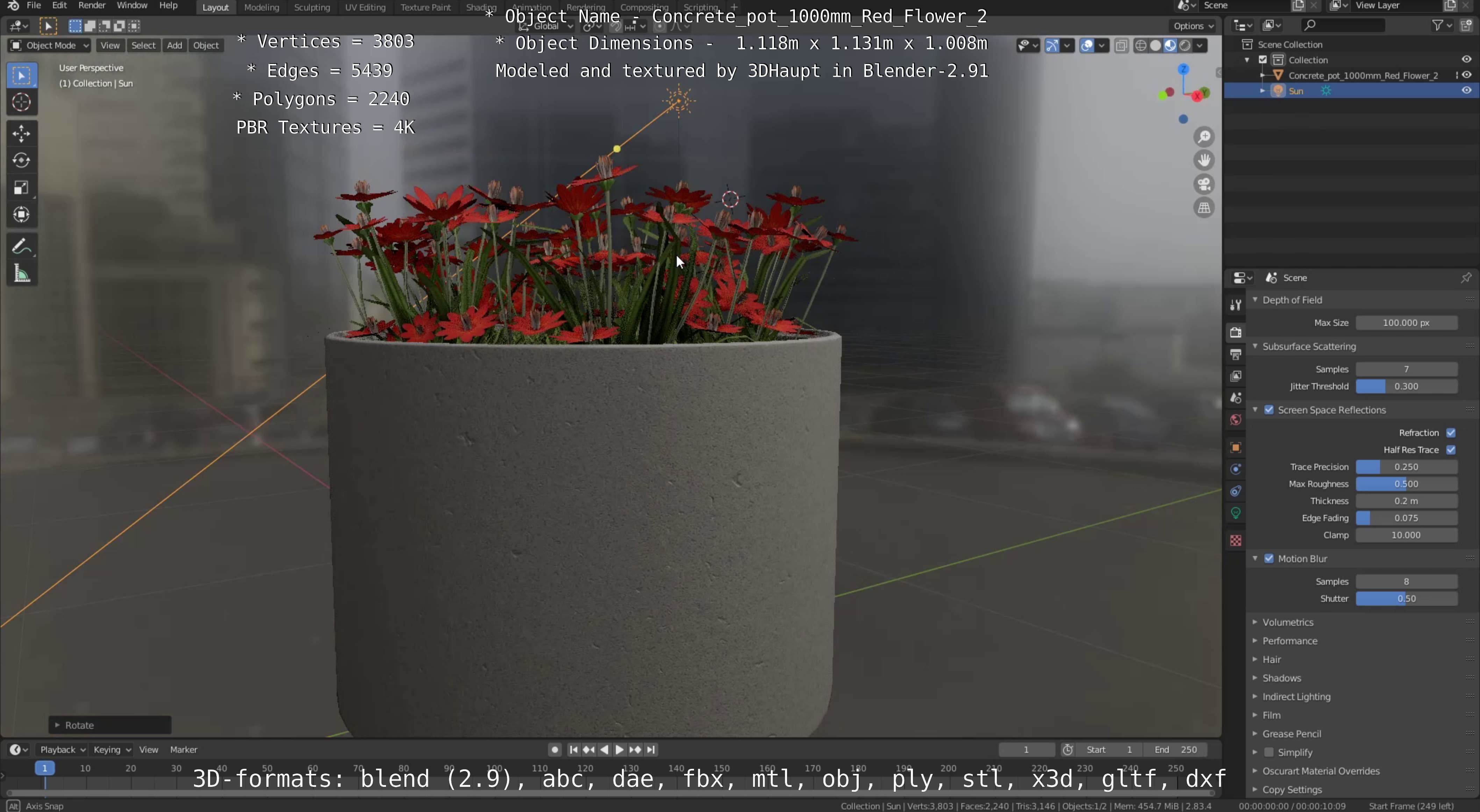Viewport: 1480px width, 812px height.
Task: Select the Select Box tool
Action: coord(22,75)
